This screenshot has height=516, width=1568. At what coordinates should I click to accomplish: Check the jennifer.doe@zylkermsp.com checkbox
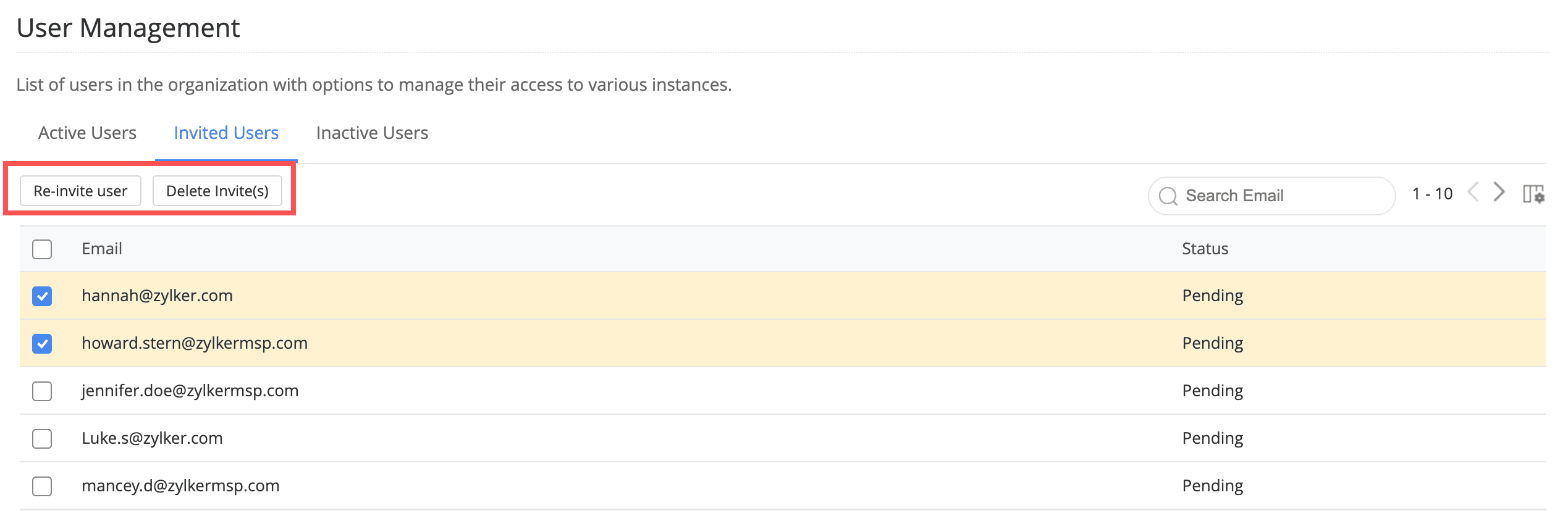pyautogui.click(x=42, y=391)
